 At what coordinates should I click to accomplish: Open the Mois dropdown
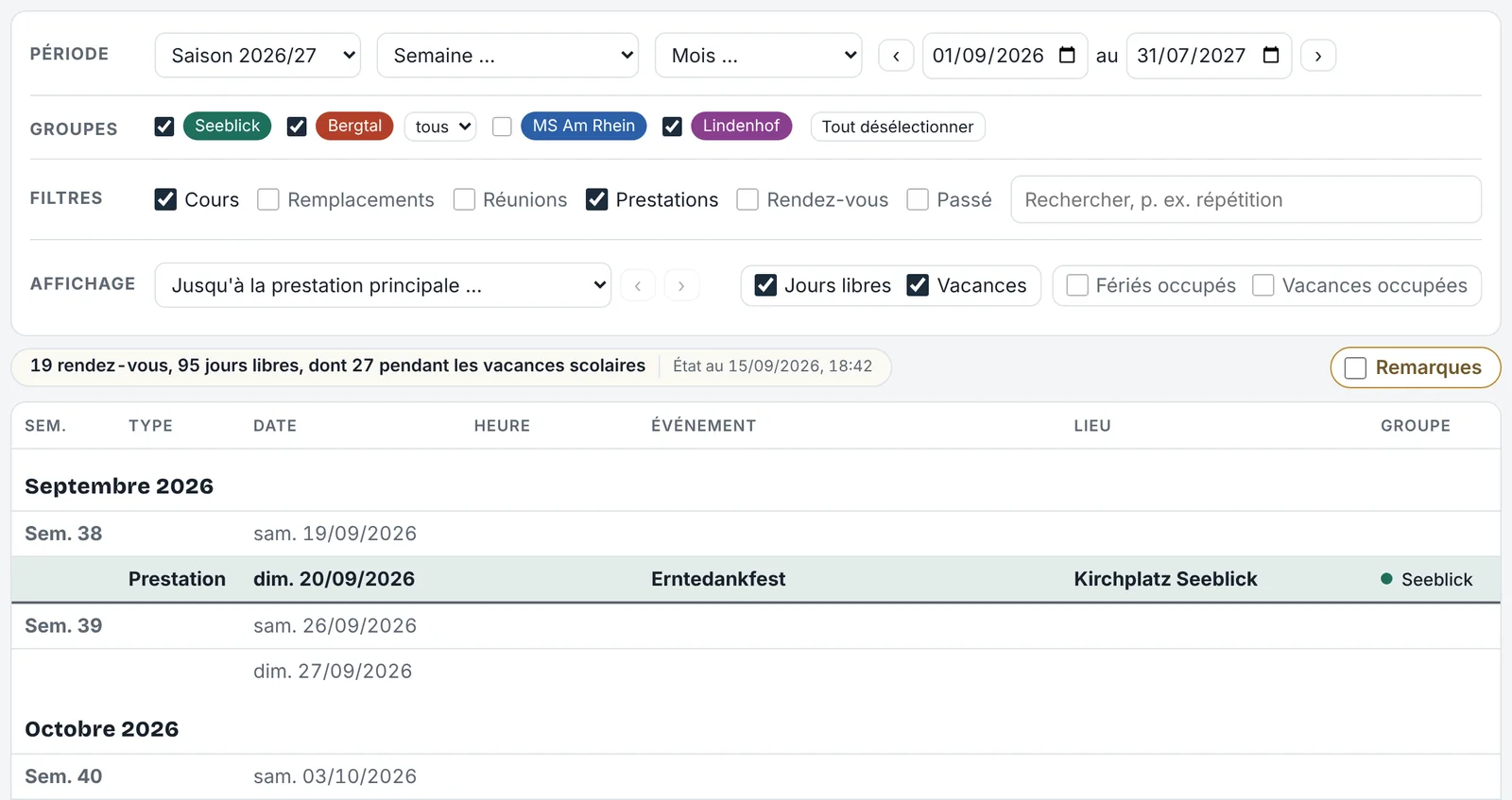point(758,55)
